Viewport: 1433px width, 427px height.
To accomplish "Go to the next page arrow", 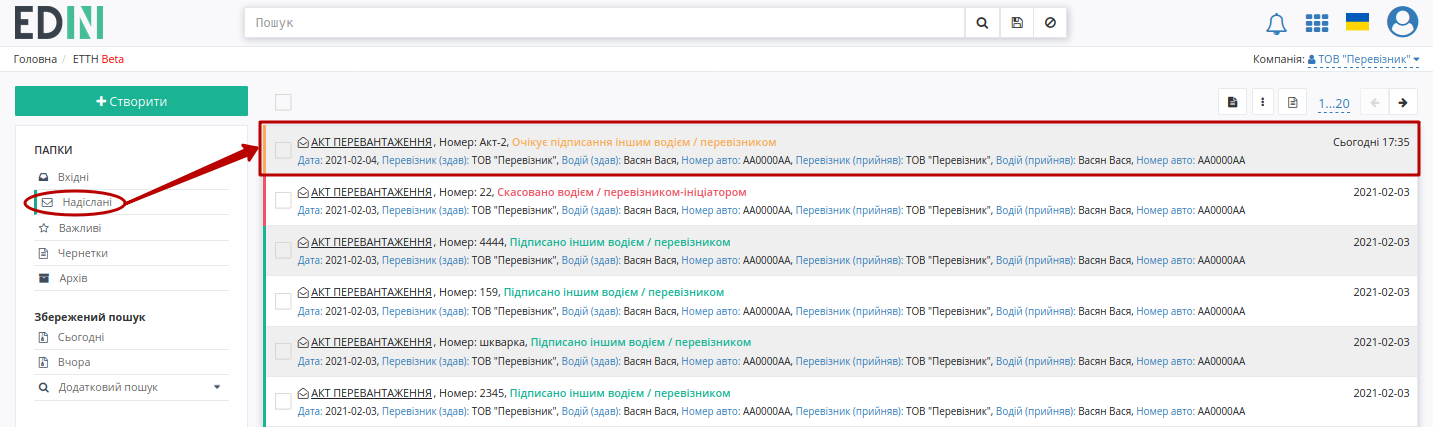I will tap(1403, 102).
